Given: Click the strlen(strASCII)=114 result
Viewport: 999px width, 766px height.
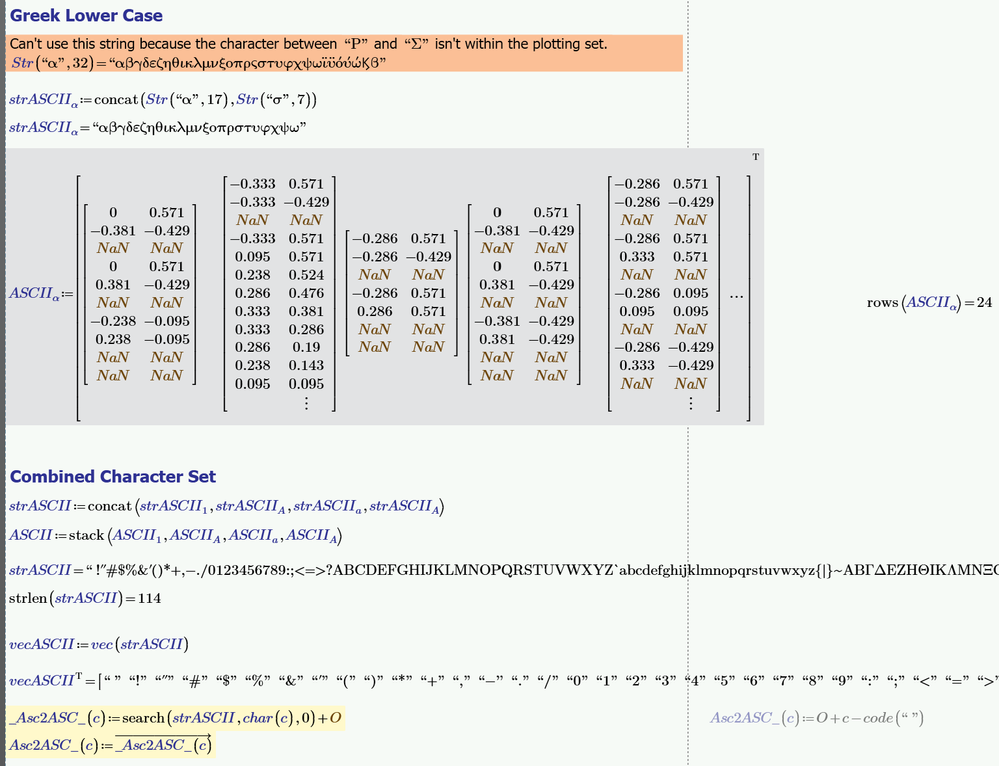Looking at the screenshot, I should [x=85, y=598].
